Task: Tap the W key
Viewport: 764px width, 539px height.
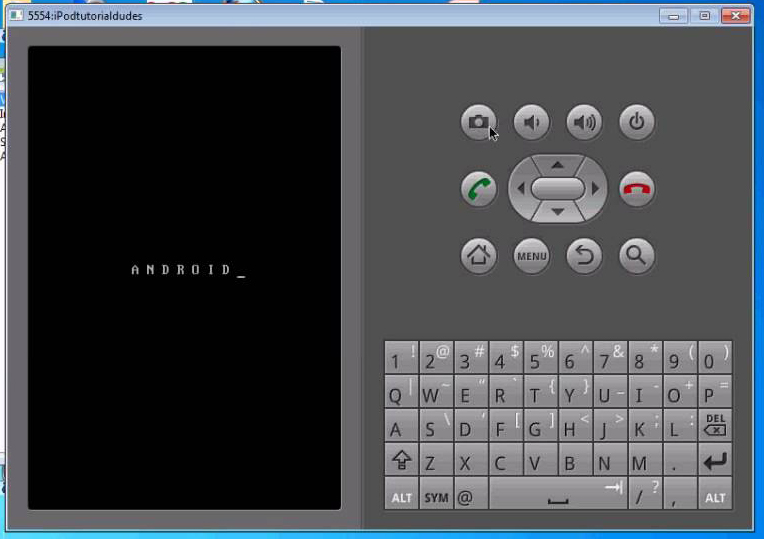Action: tap(436, 391)
